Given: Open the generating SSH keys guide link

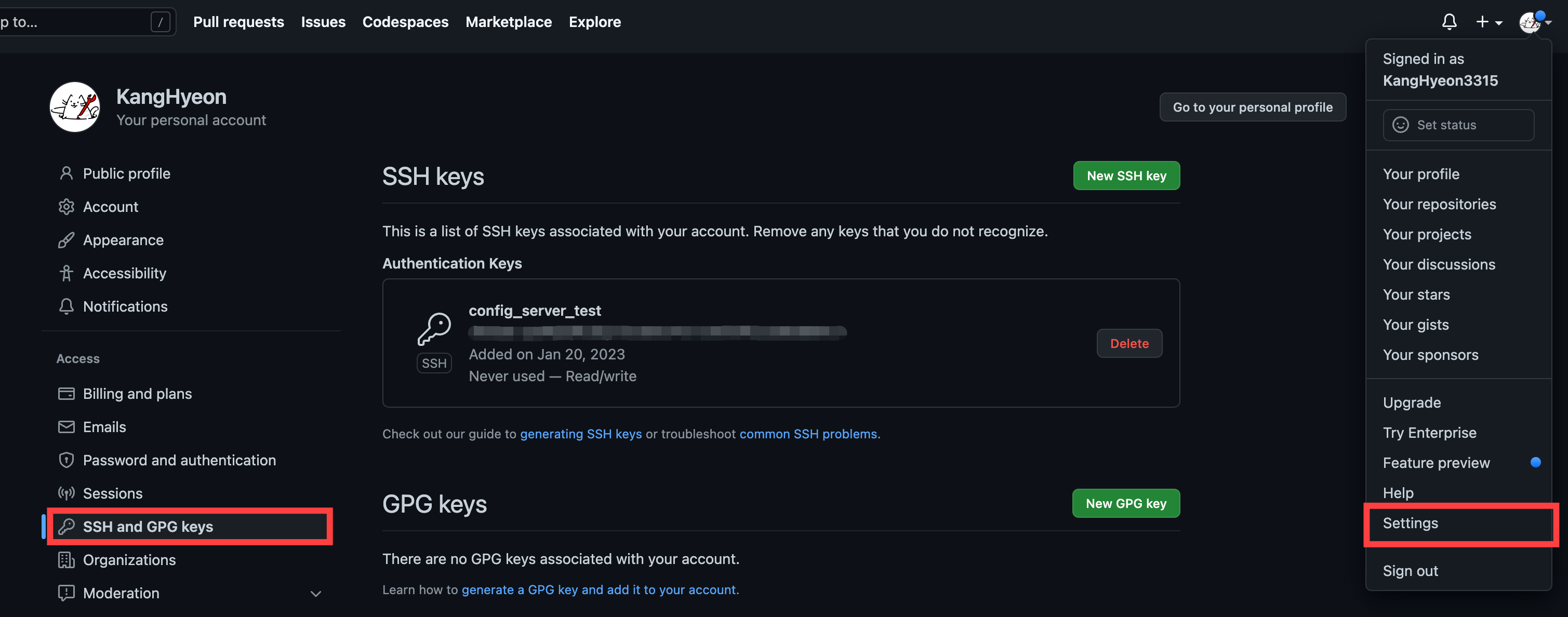Looking at the screenshot, I should pyautogui.click(x=580, y=434).
